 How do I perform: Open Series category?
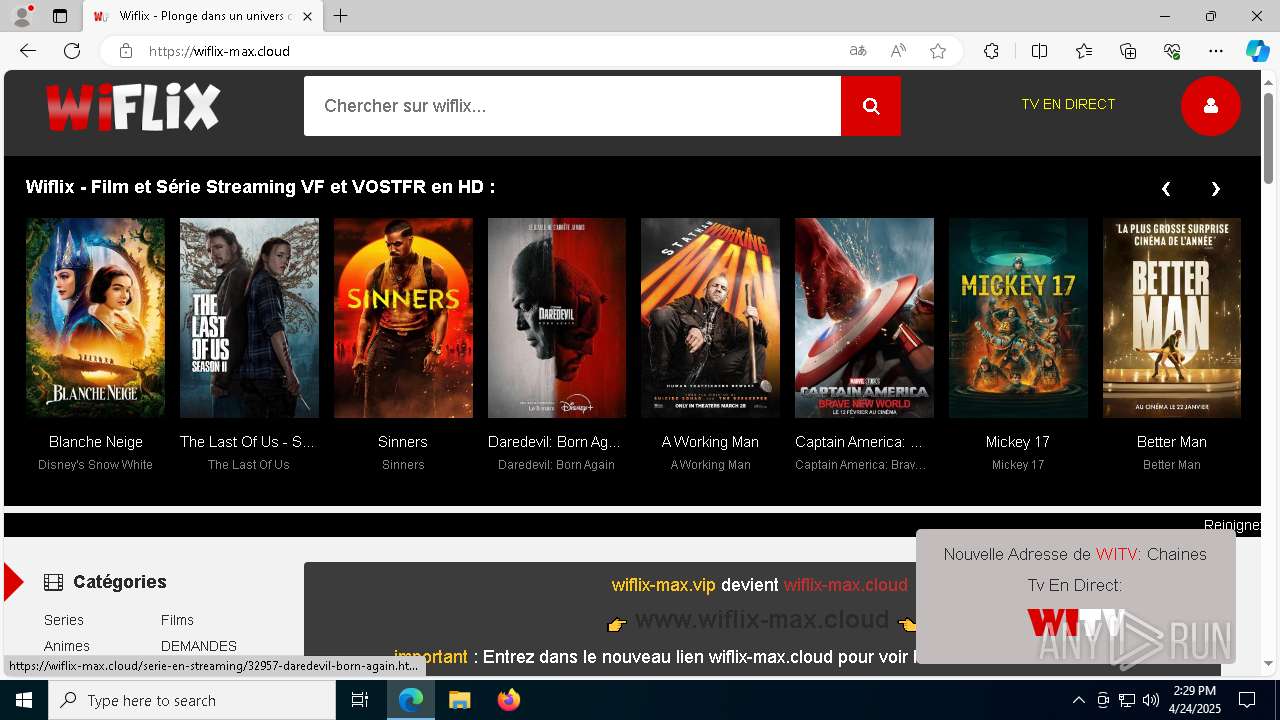(x=64, y=620)
